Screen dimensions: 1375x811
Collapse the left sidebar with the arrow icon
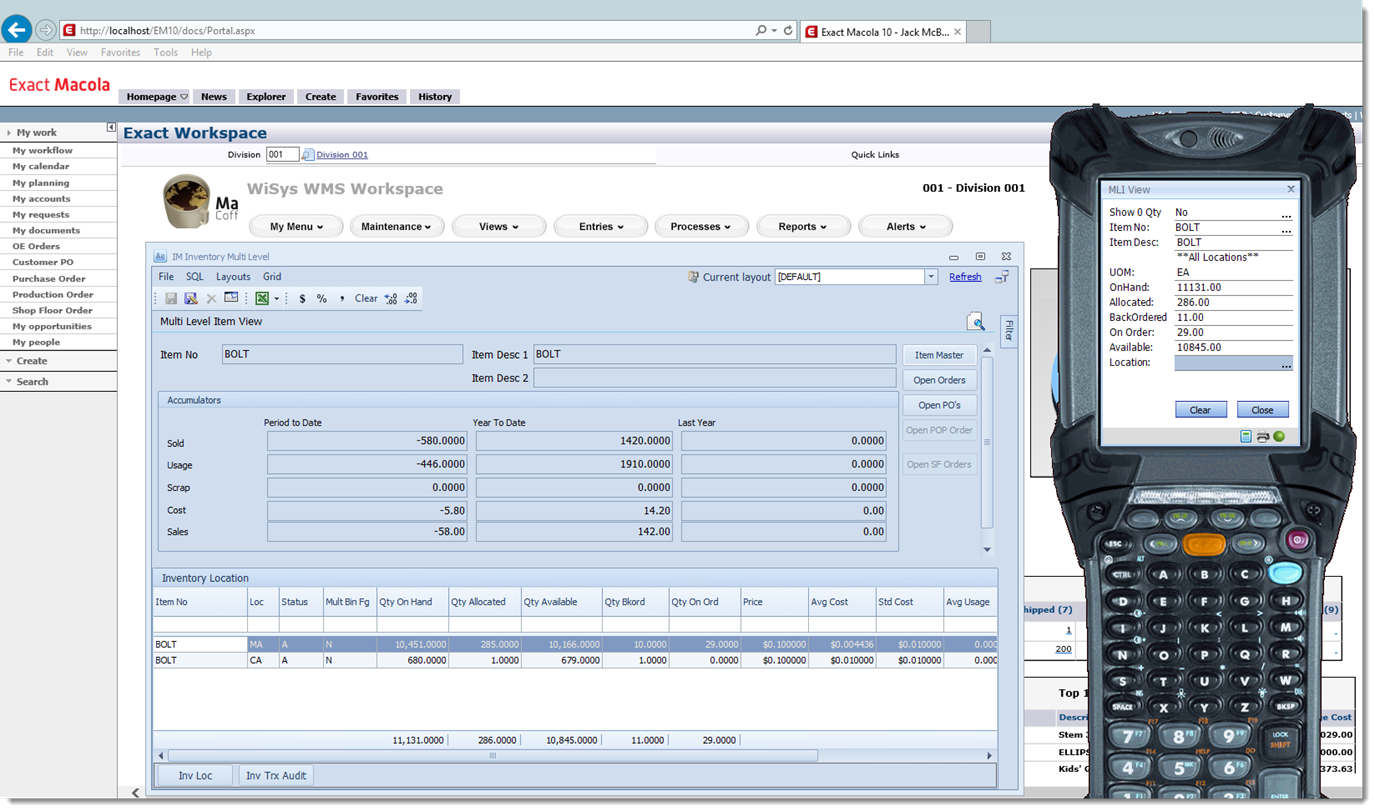[x=111, y=128]
